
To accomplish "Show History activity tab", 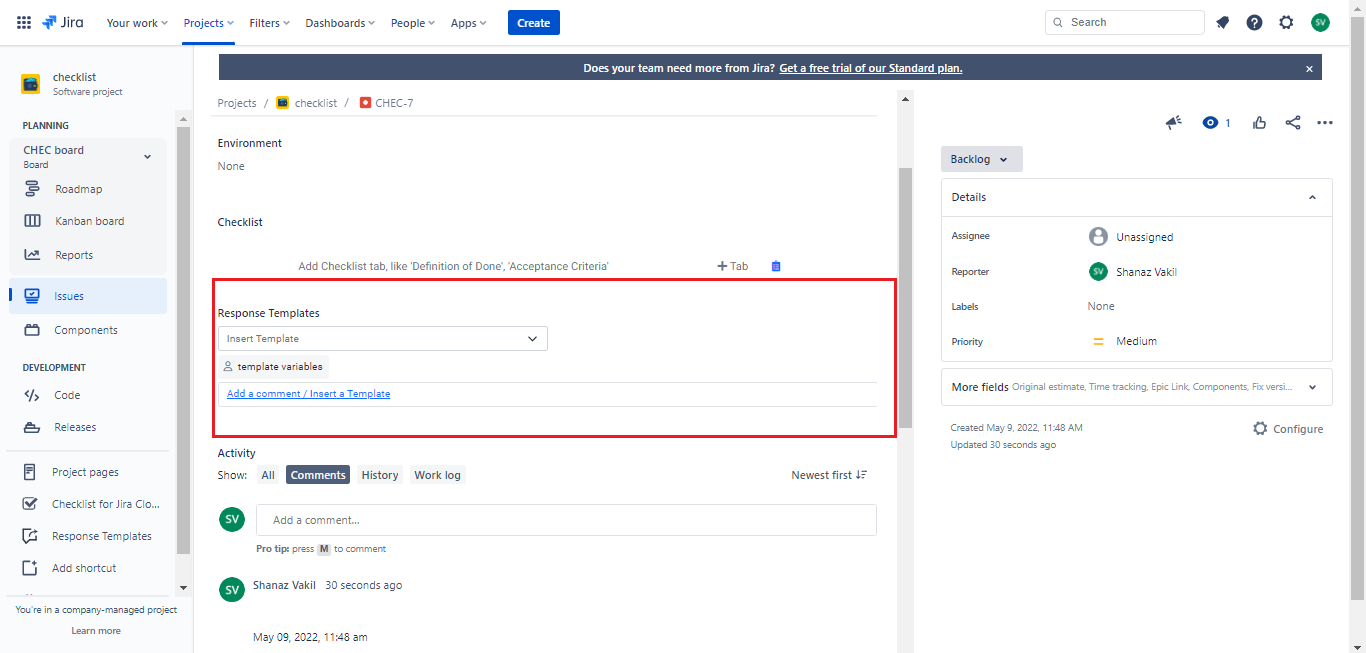I will tap(380, 475).
